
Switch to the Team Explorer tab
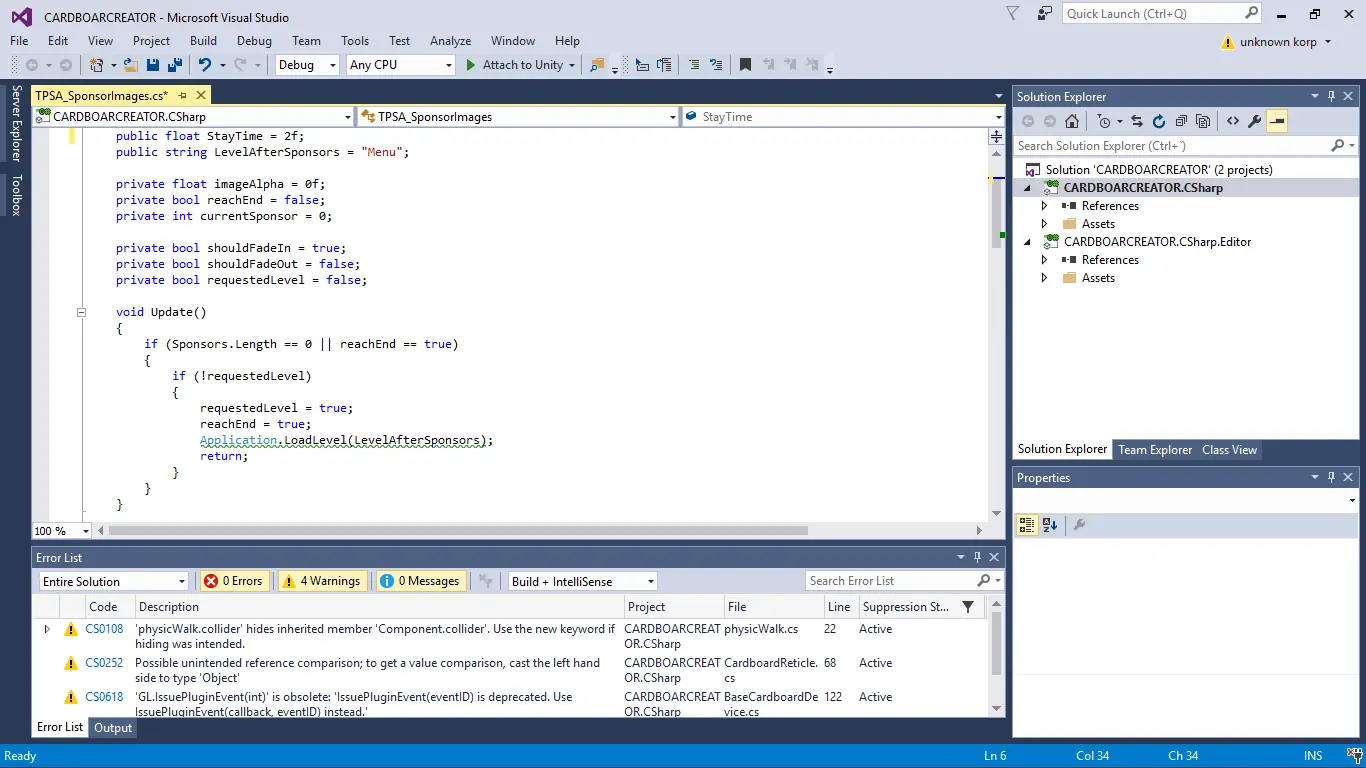click(x=1154, y=450)
